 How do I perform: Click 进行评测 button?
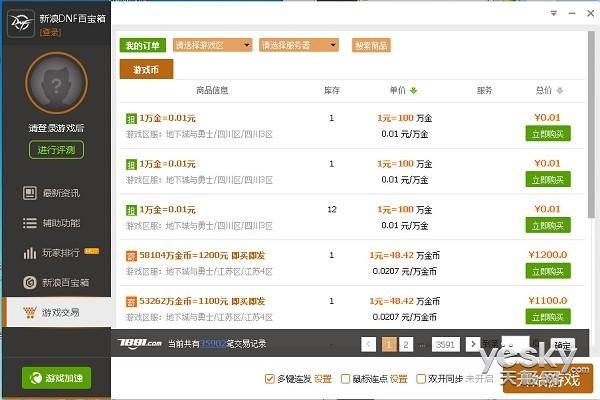point(56,150)
